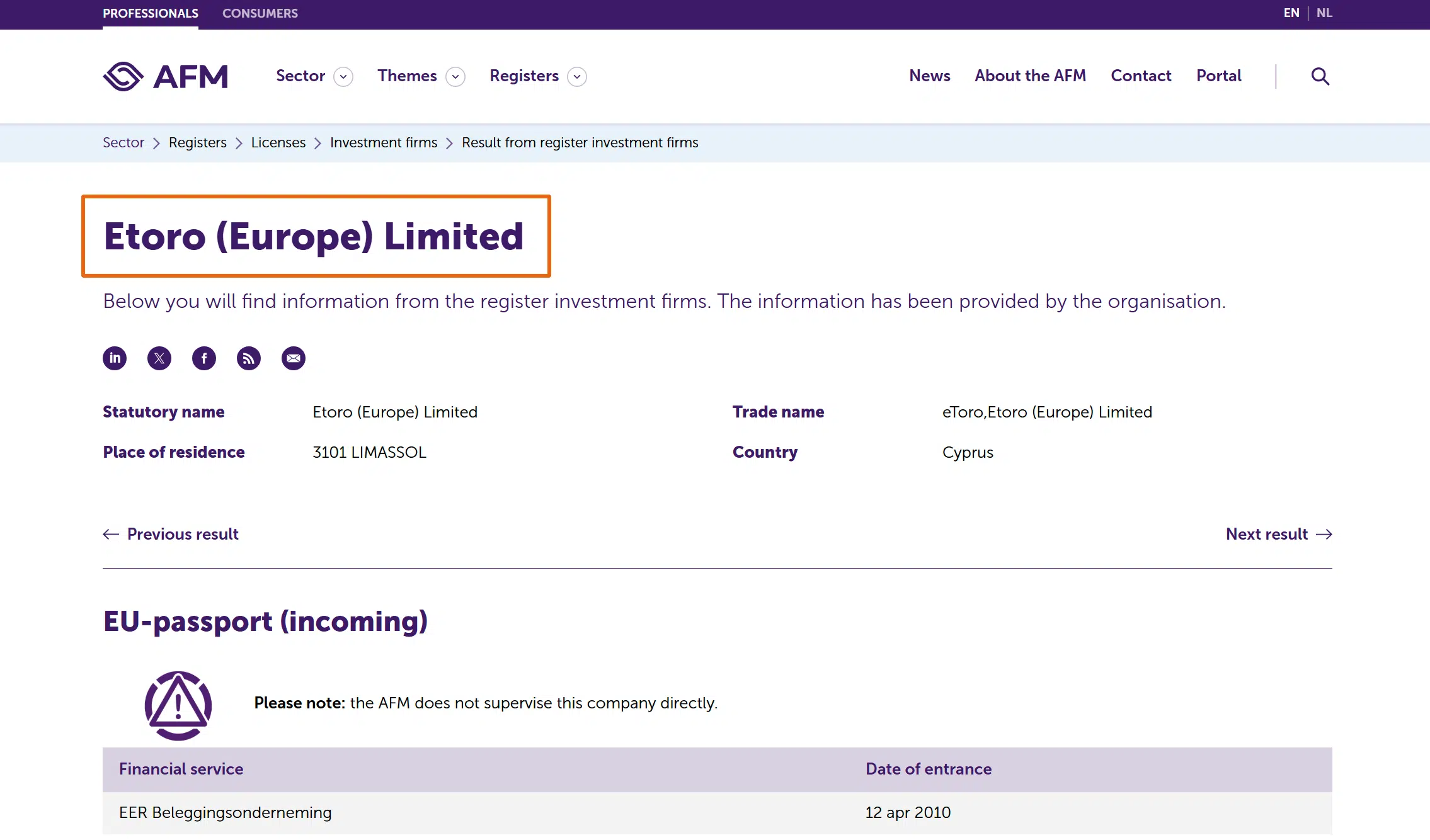Open the Portal link
The height and width of the screenshot is (840, 1430).
tap(1219, 76)
